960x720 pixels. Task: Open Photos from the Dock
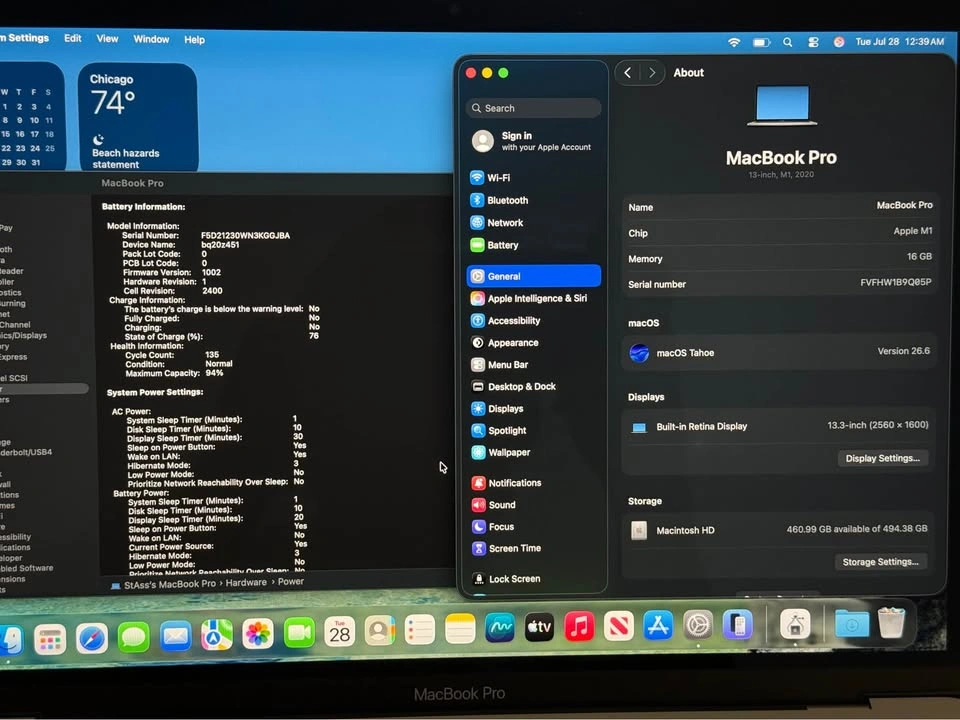[258, 633]
